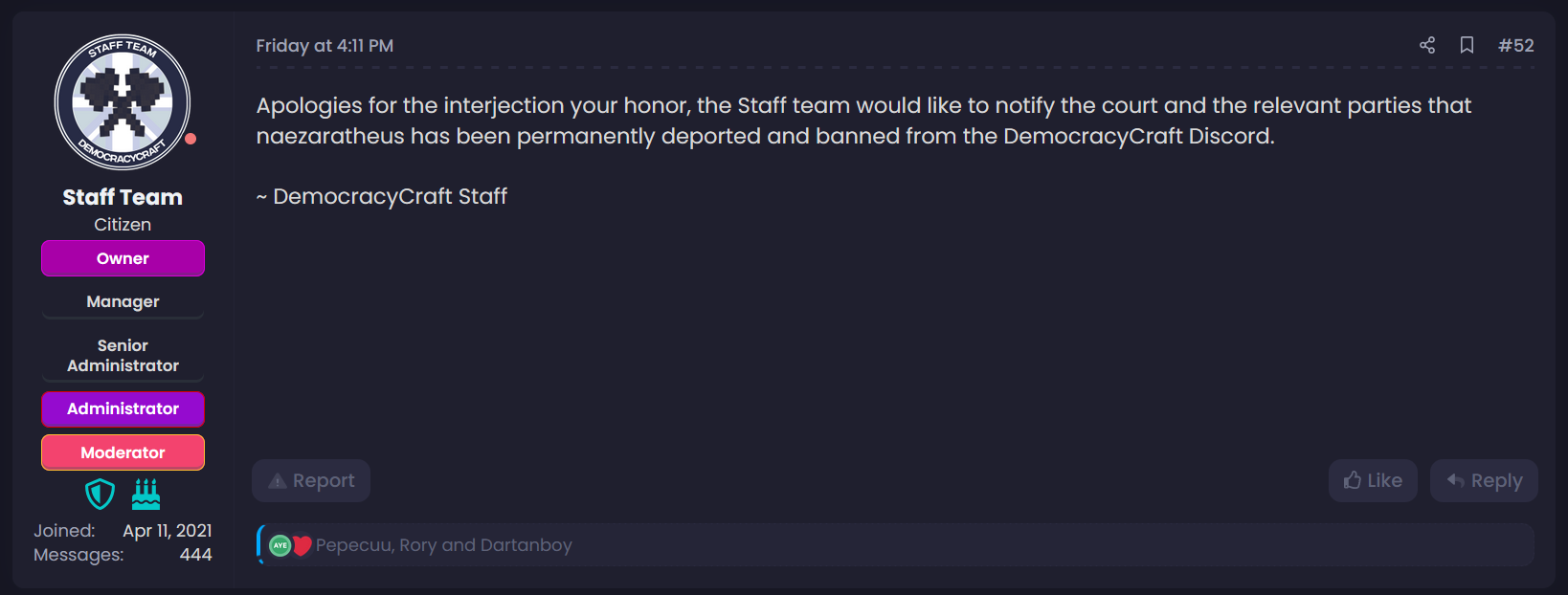Bookmark this post
The height and width of the screenshot is (595, 1568).
(1467, 45)
